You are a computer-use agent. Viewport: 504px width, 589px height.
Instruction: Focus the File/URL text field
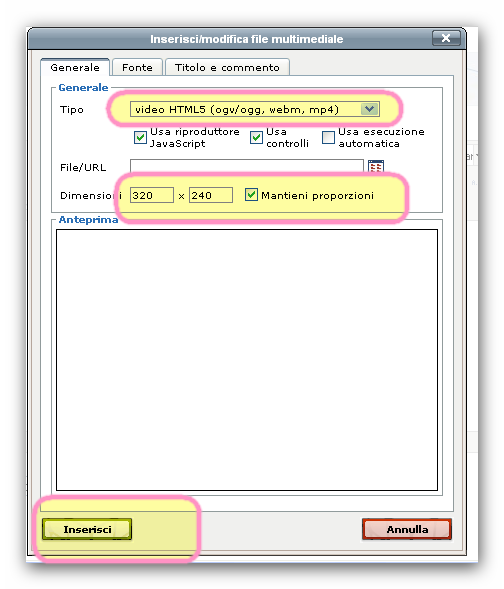click(x=247, y=166)
